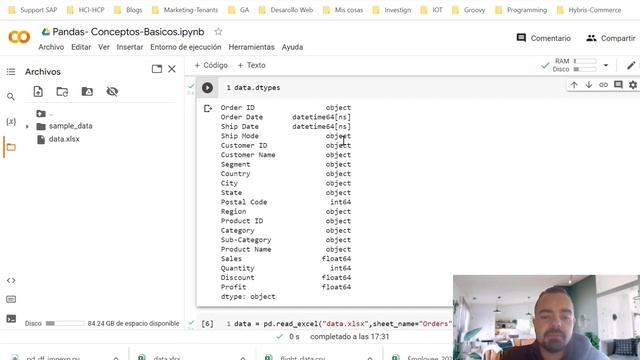Screen dimensions: 640x360
Task: Refresh the Archivos file list
Action: point(62,91)
